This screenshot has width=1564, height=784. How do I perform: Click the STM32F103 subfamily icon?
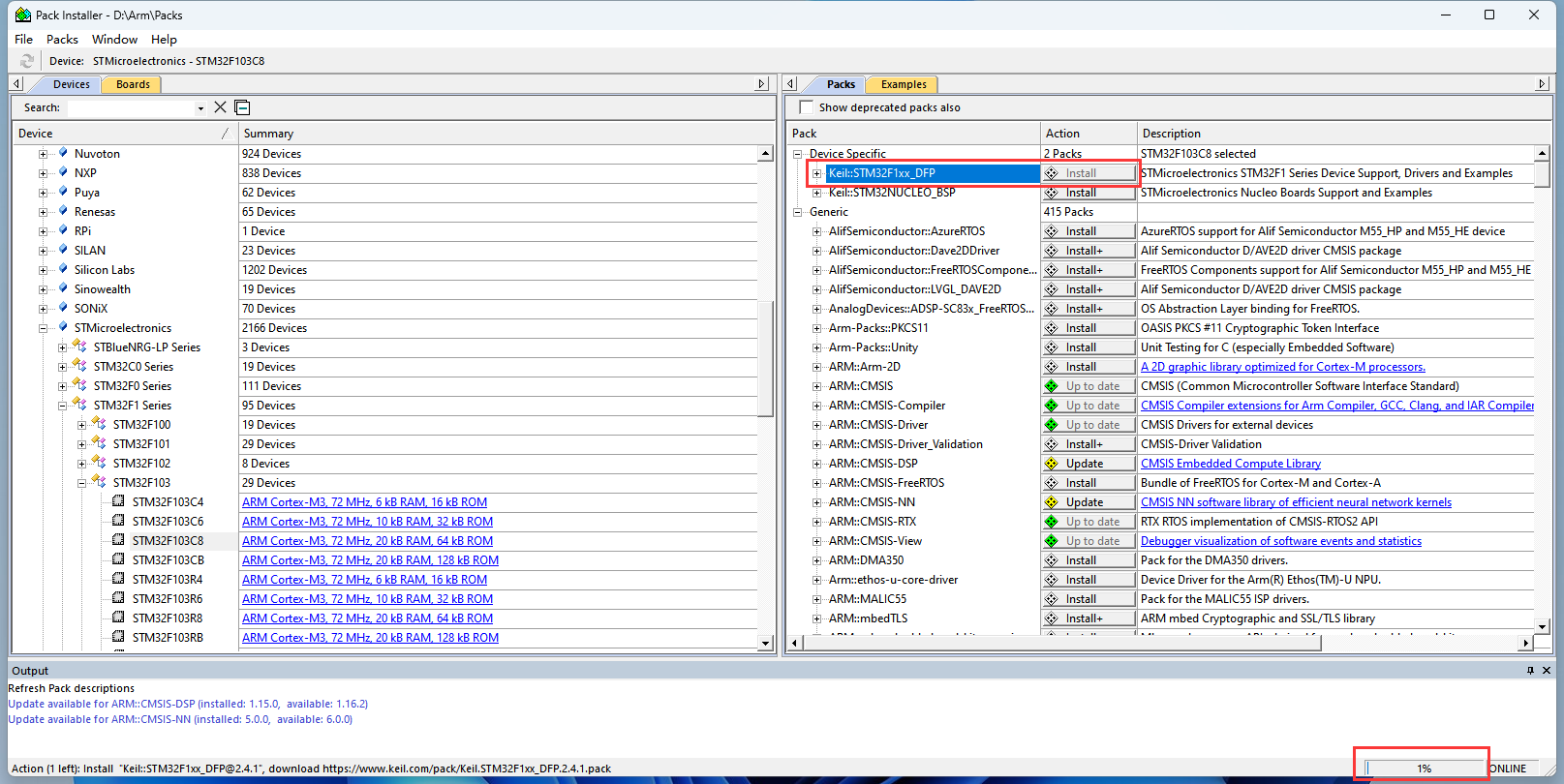pos(99,482)
